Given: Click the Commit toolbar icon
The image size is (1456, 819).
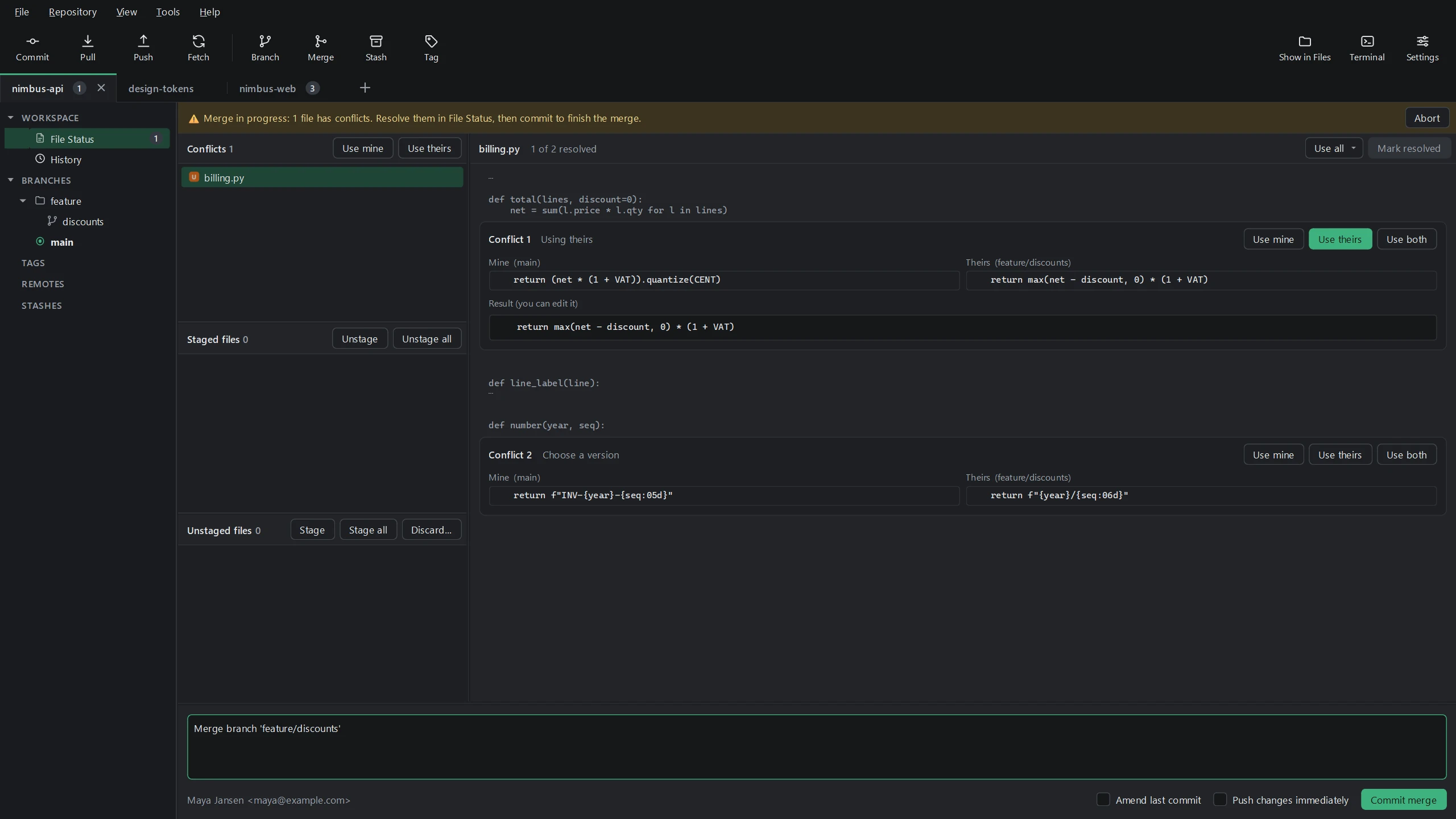Looking at the screenshot, I should pos(32,42).
